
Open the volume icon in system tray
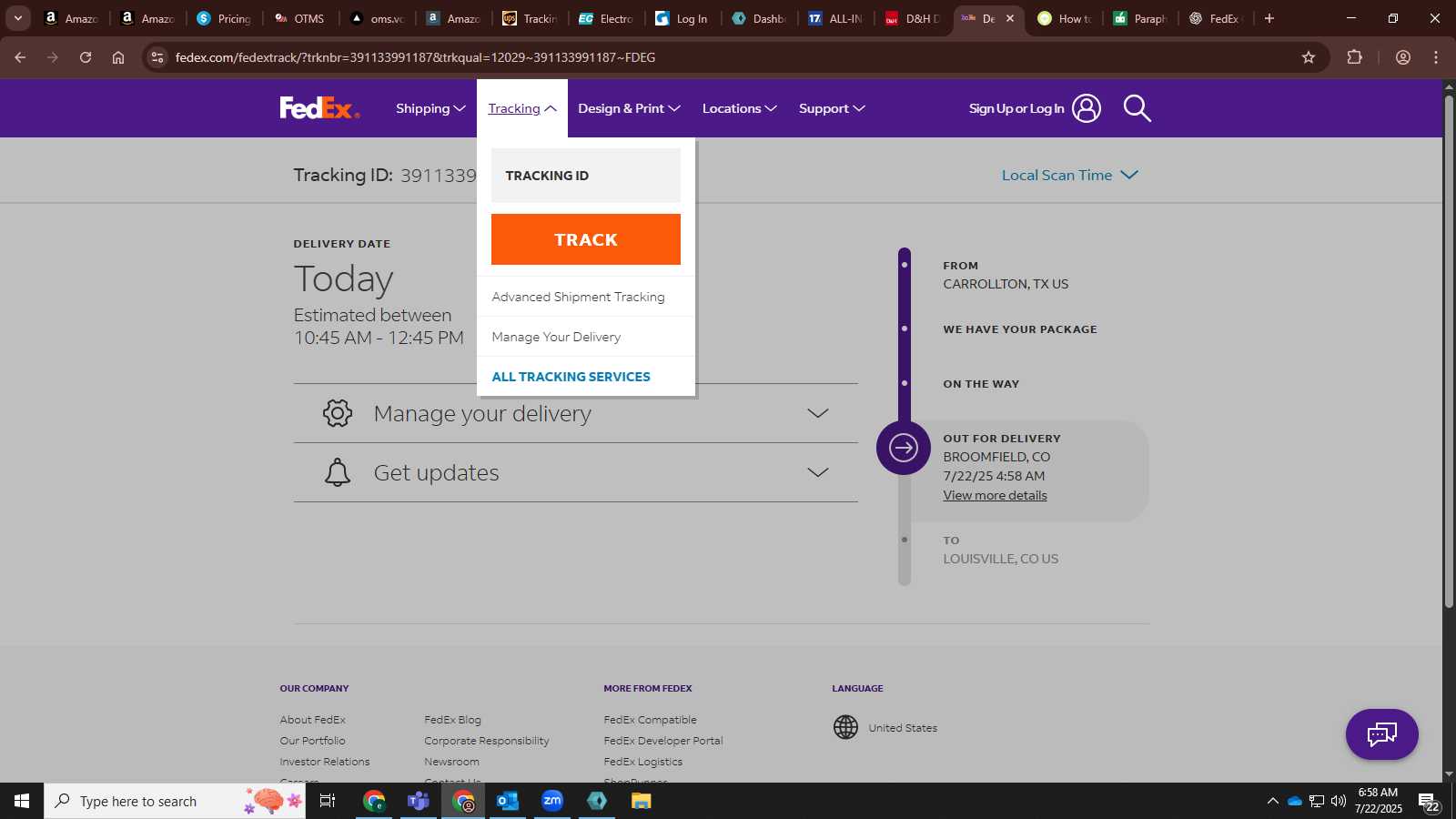[1338, 802]
